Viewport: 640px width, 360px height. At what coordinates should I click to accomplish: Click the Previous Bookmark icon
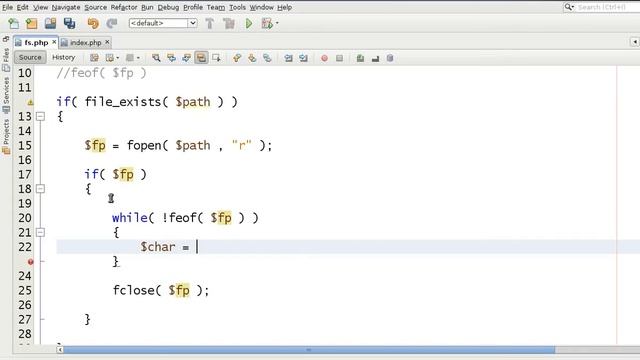tap(237, 58)
